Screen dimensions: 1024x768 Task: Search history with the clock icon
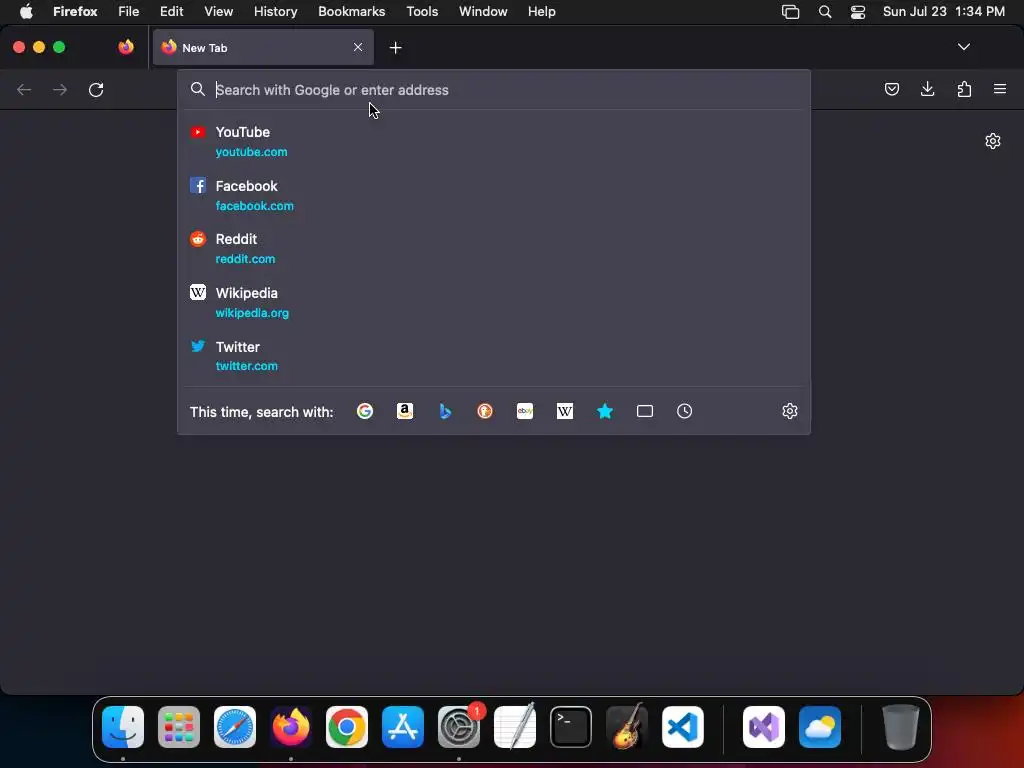[x=684, y=411]
